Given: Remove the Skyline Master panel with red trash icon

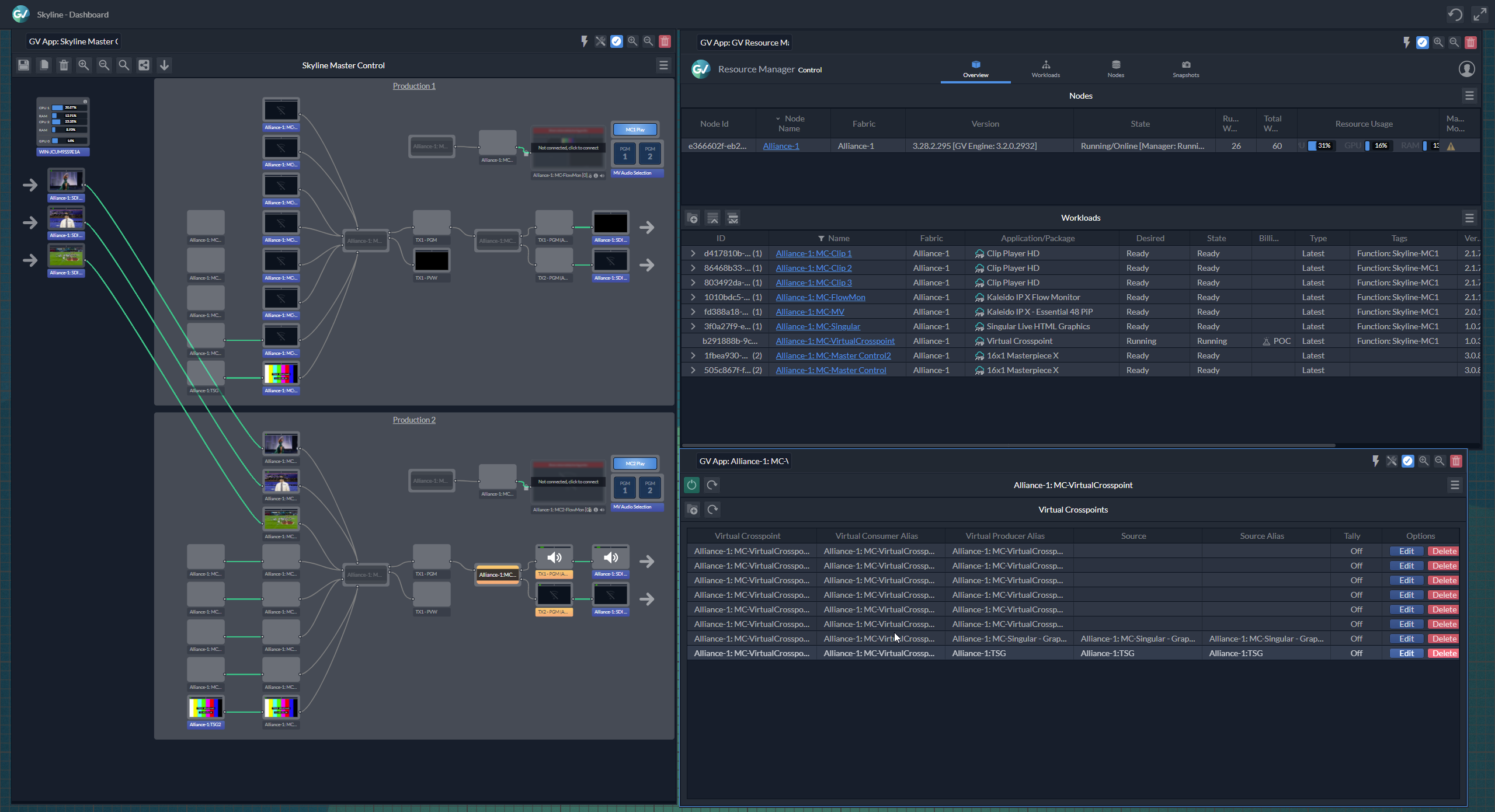Looking at the screenshot, I should click(665, 41).
